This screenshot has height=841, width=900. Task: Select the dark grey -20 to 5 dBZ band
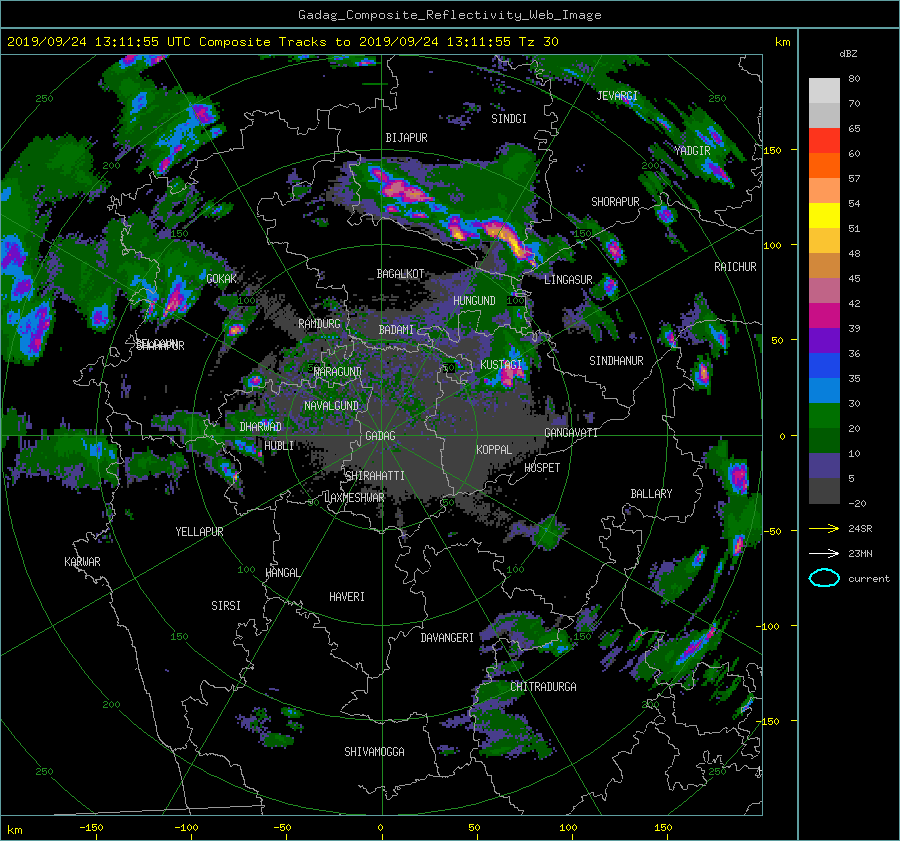coord(824,491)
